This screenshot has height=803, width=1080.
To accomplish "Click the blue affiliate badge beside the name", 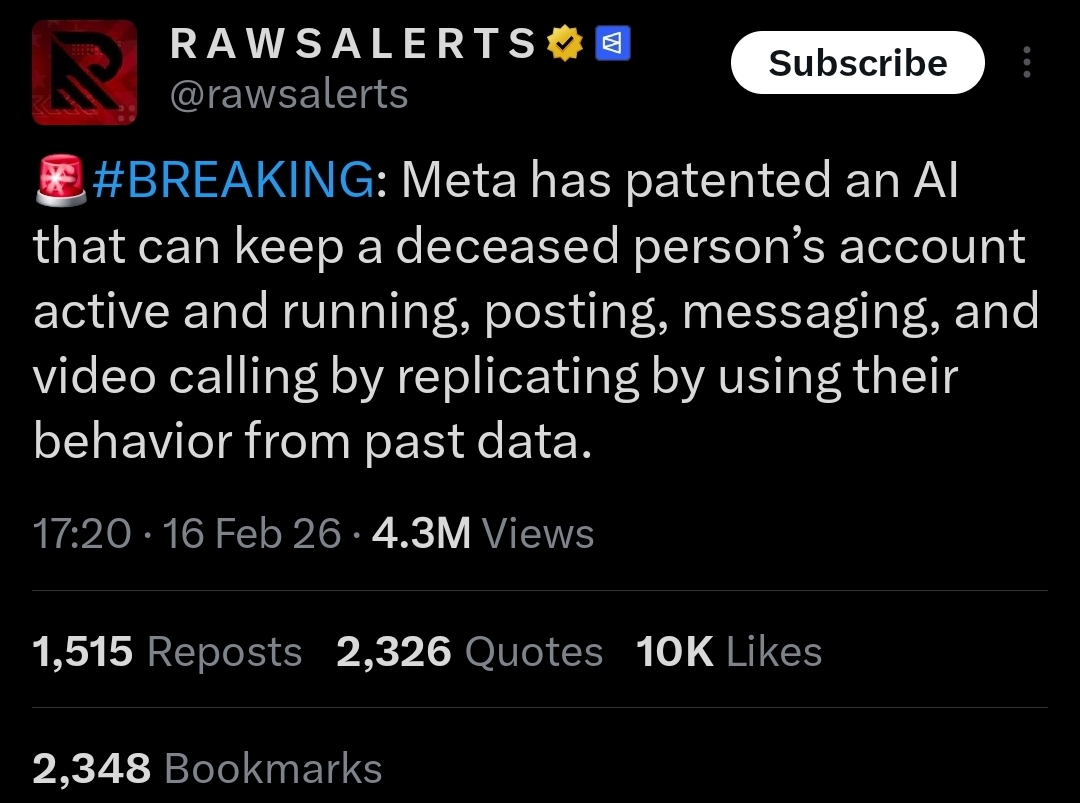I will tap(612, 42).
